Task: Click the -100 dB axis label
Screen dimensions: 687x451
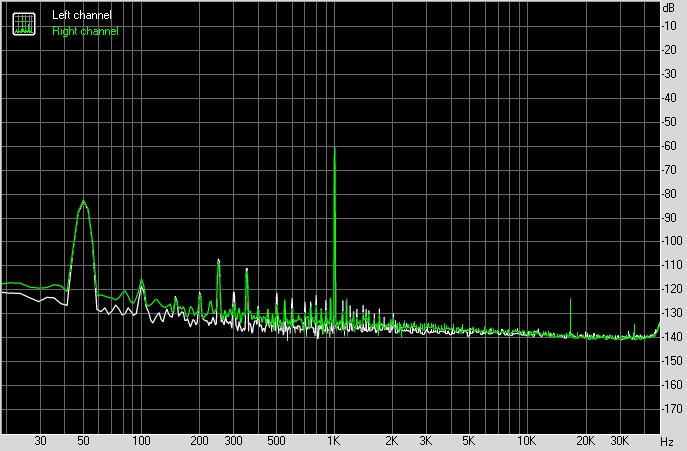Action: tap(672, 241)
